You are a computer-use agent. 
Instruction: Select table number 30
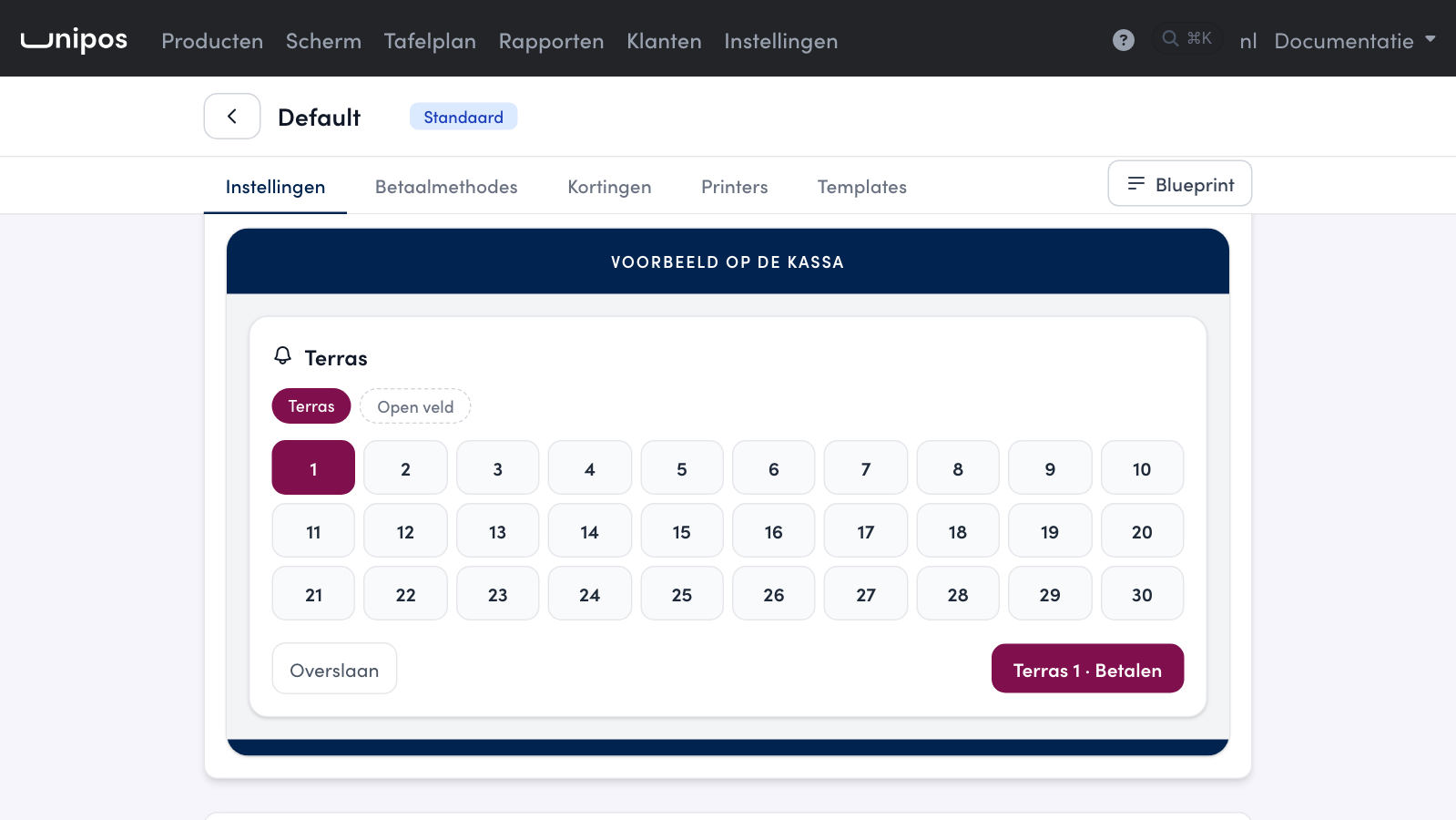point(1142,594)
